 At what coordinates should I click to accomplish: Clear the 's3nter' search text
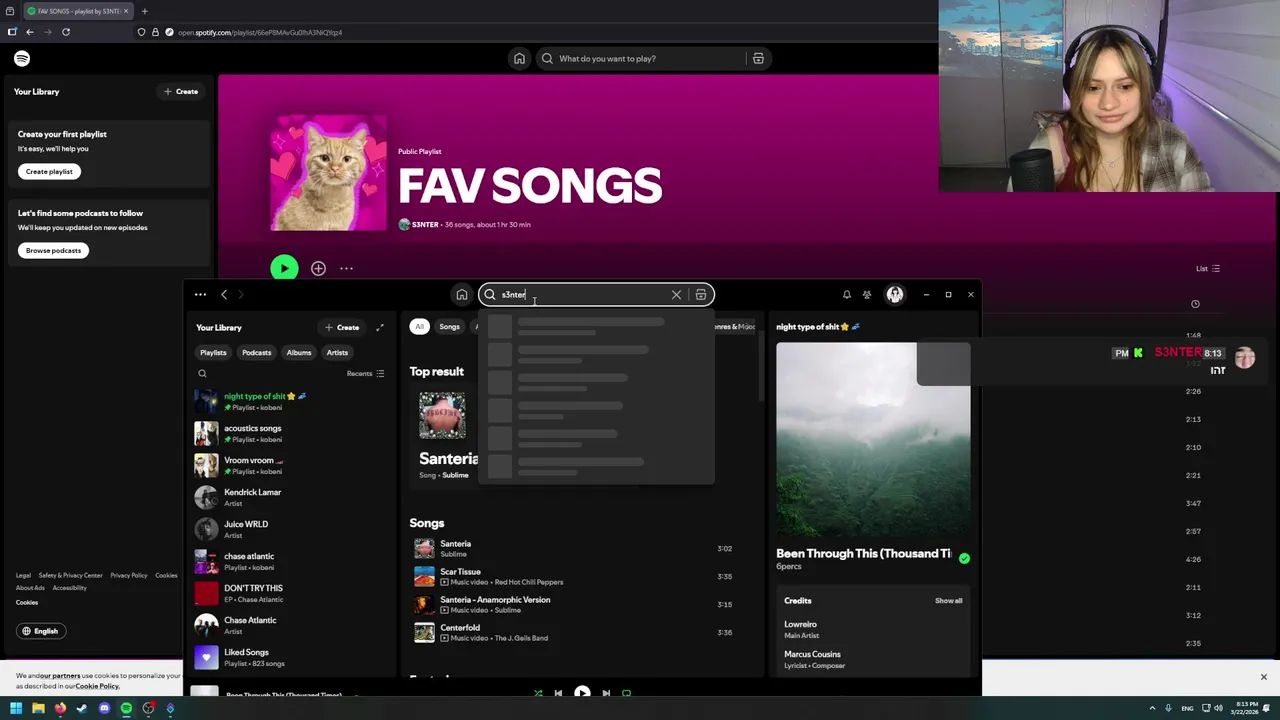tap(676, 294)
